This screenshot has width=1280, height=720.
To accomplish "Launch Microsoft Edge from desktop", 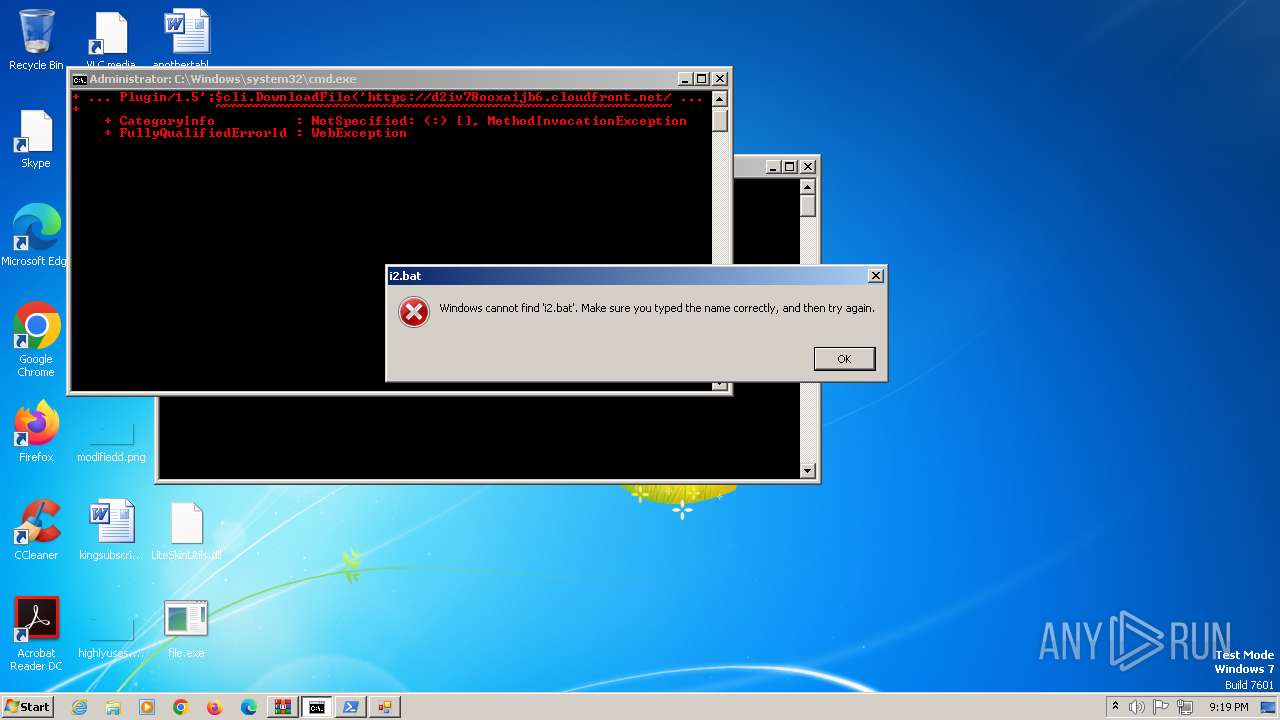I will point(36,236).
